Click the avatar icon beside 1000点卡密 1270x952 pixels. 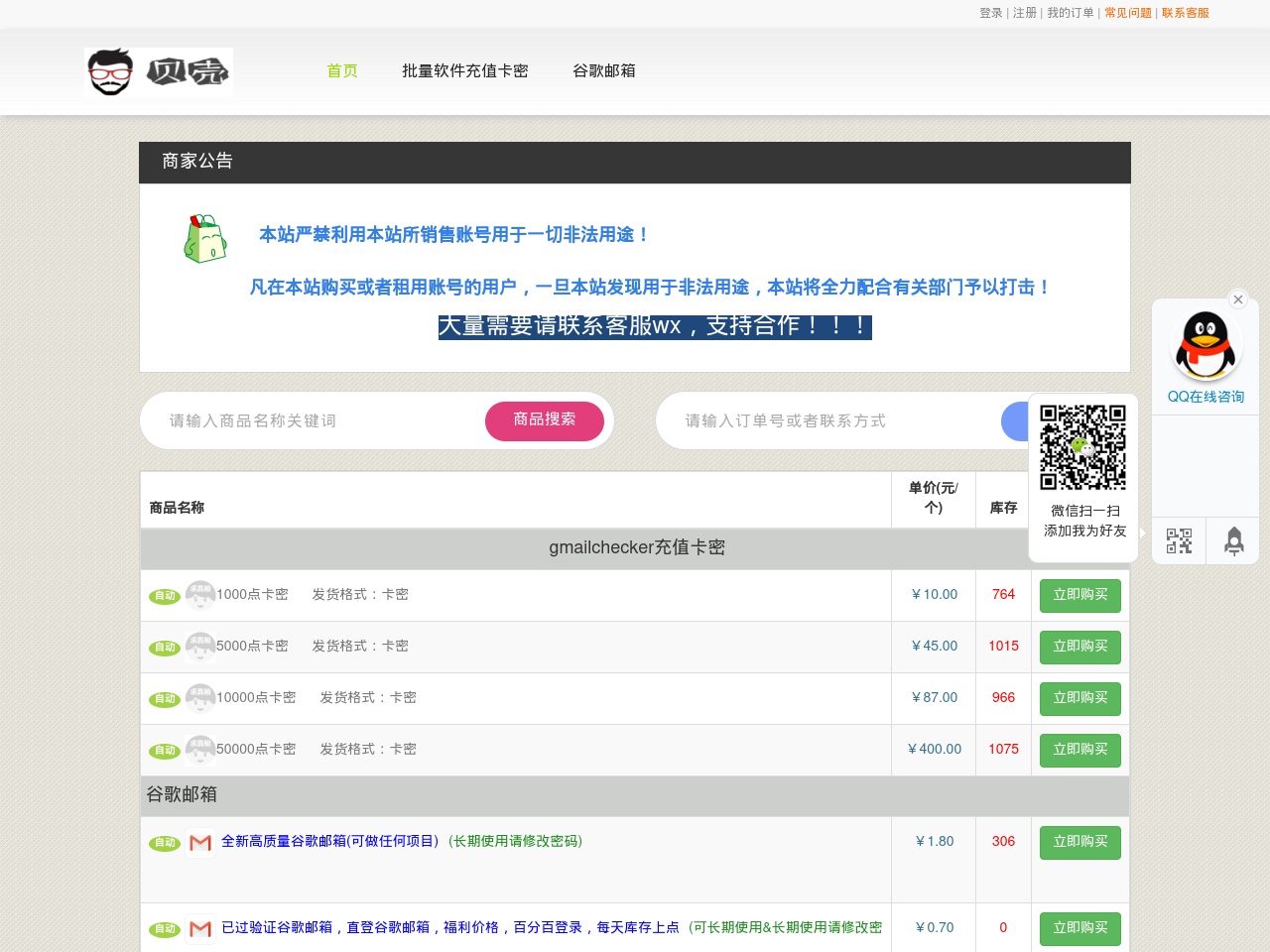[200, 595]
